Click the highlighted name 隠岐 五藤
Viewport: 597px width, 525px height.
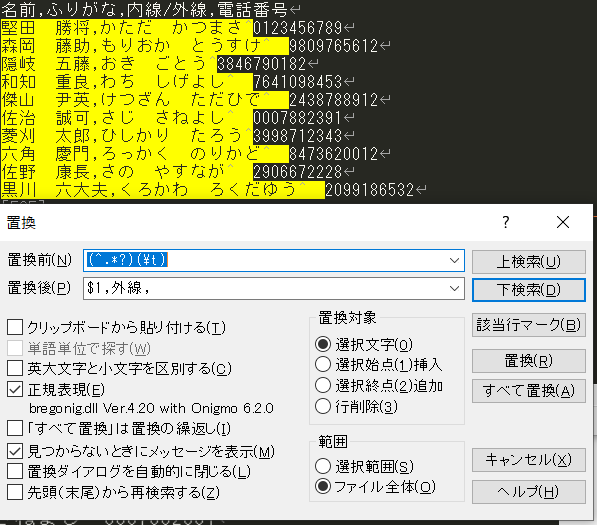[x=46, y=64]
